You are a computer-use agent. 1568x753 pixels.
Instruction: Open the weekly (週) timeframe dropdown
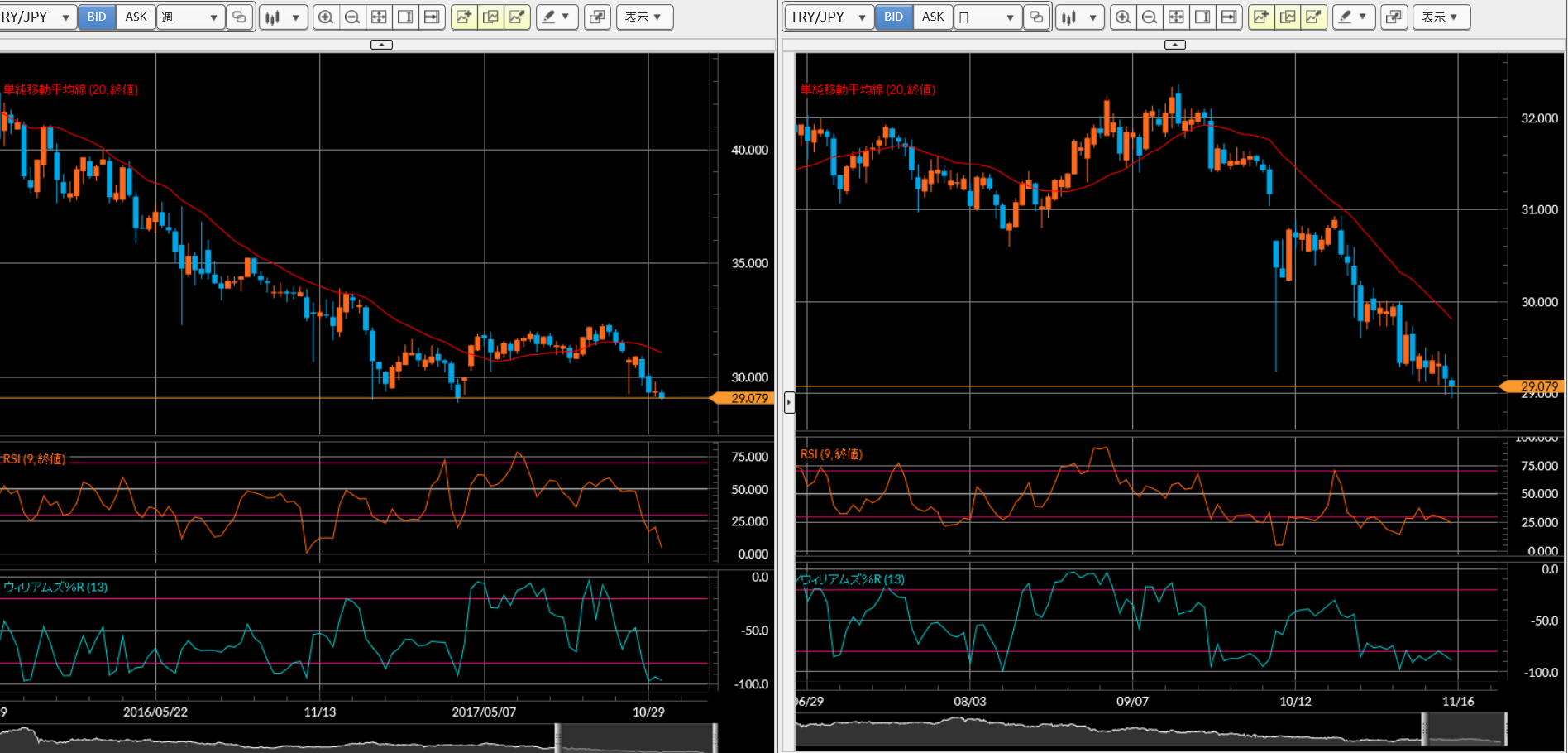(191, 17)
